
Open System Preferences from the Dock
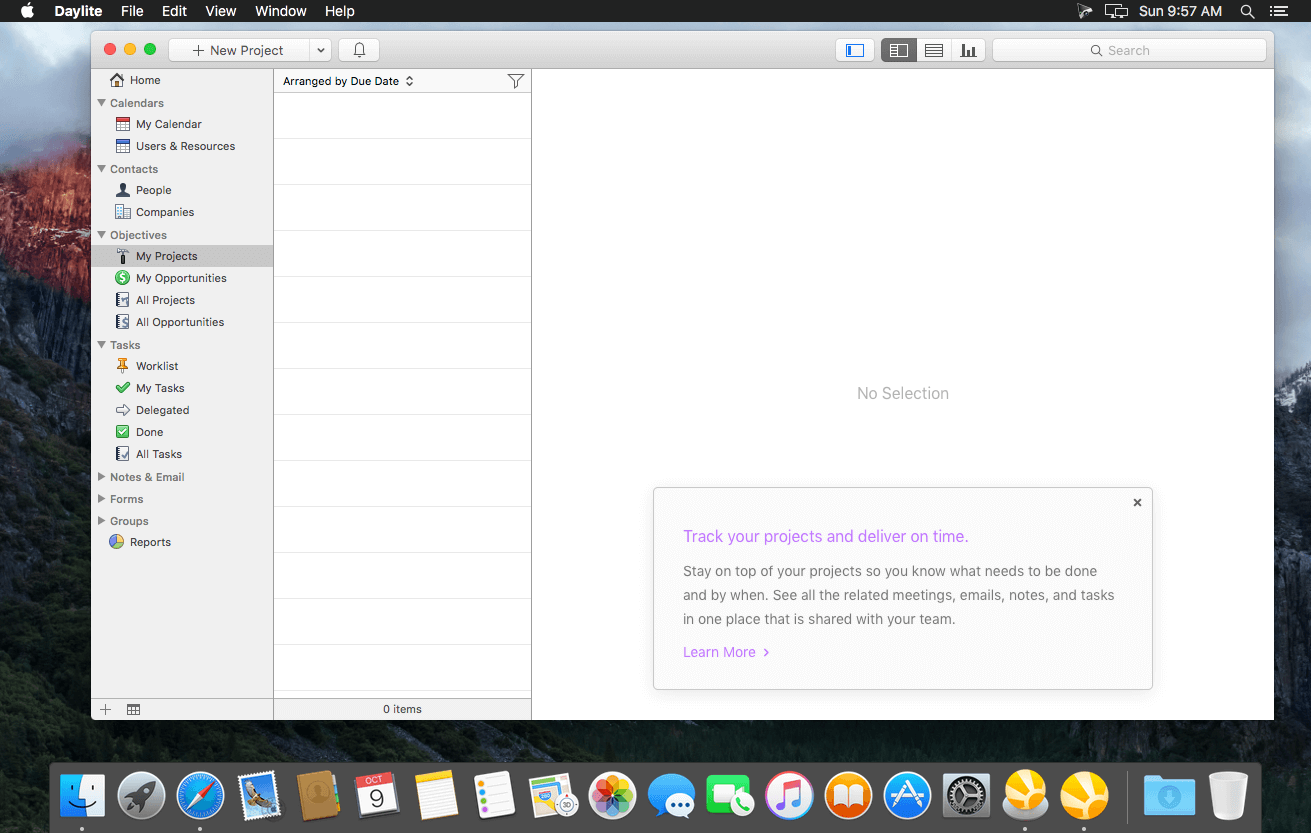[967, 796]
